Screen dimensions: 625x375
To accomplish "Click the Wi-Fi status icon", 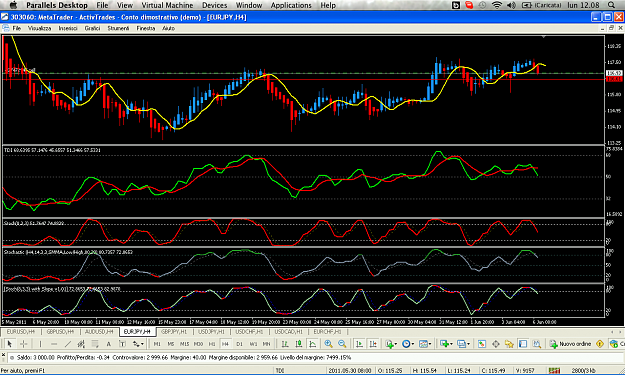I will 497,5.
